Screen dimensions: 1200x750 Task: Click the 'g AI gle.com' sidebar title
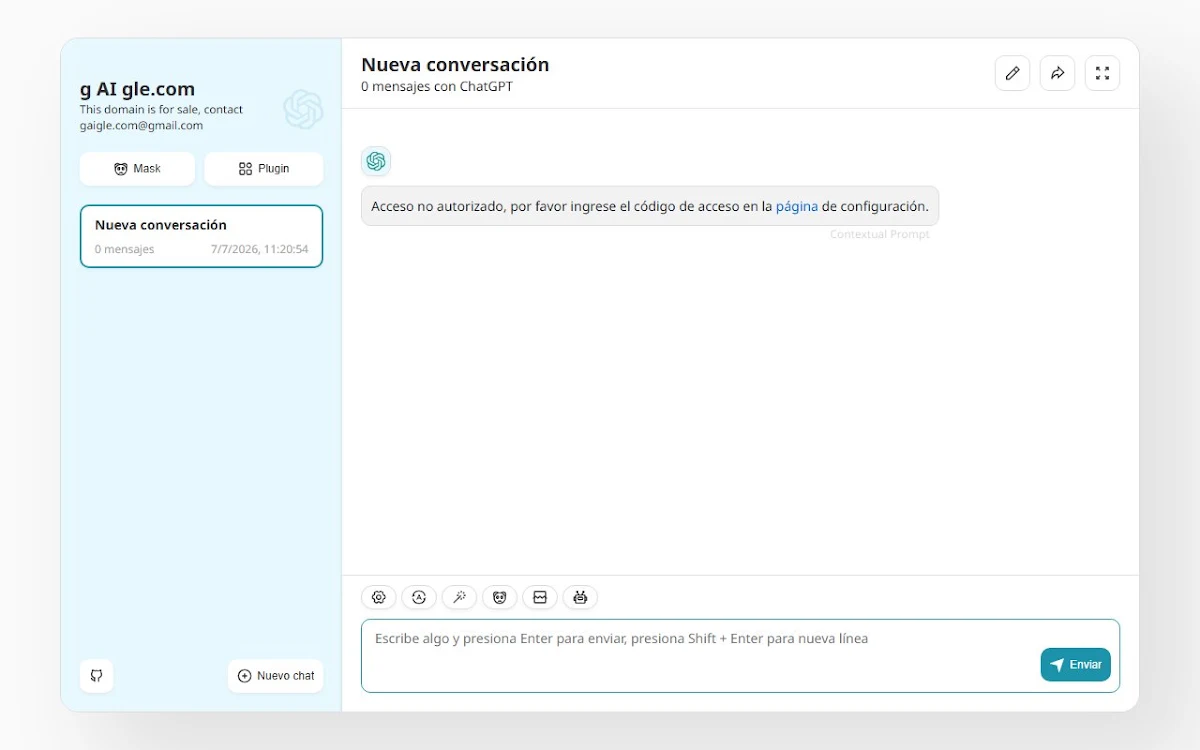[137, 89]
